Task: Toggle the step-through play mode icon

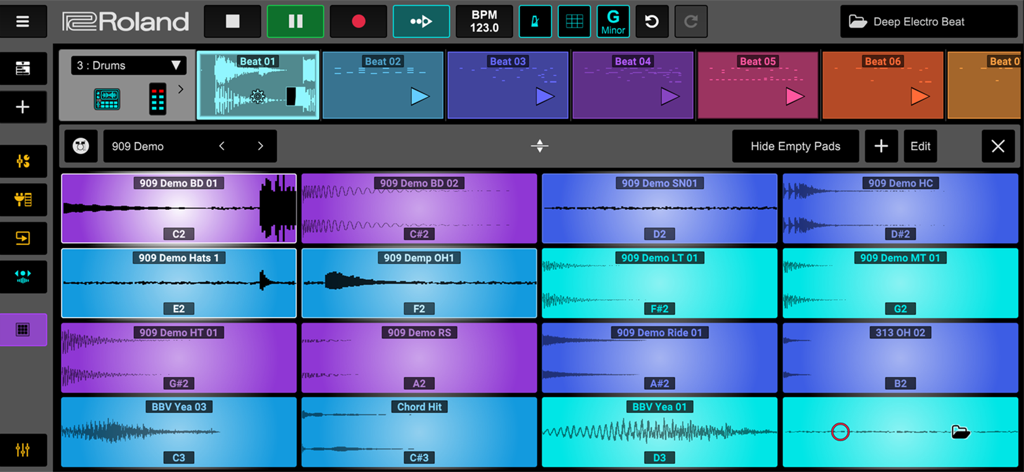Action: [x=421, y=22]
